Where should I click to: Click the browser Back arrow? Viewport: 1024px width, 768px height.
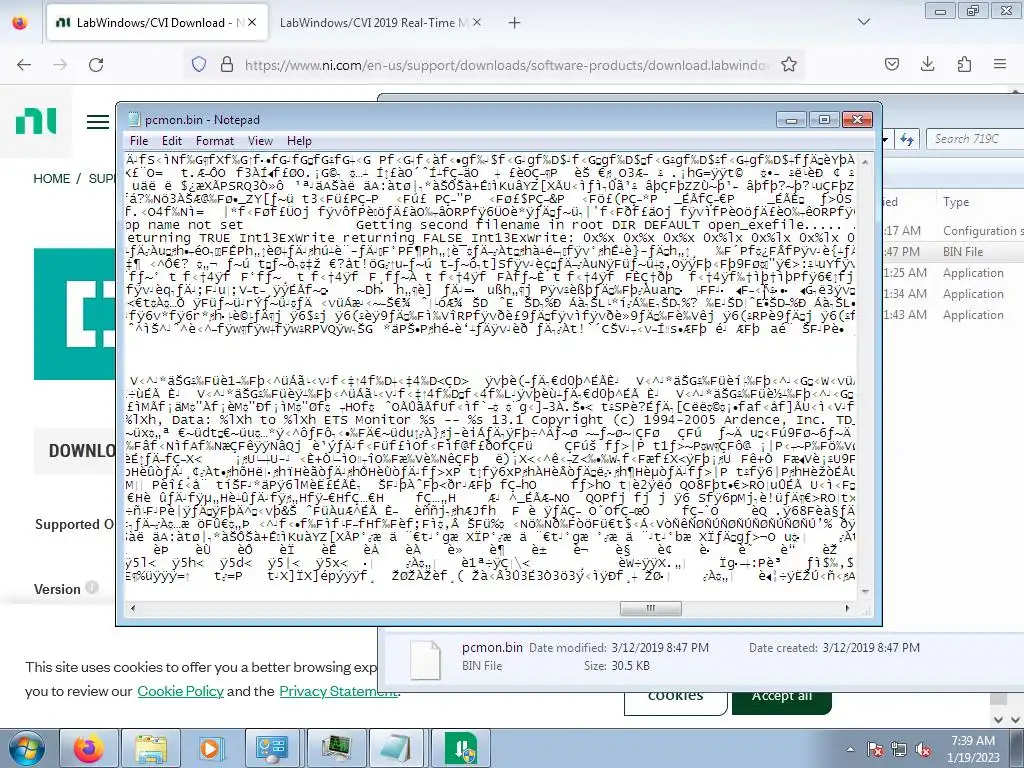24,65
